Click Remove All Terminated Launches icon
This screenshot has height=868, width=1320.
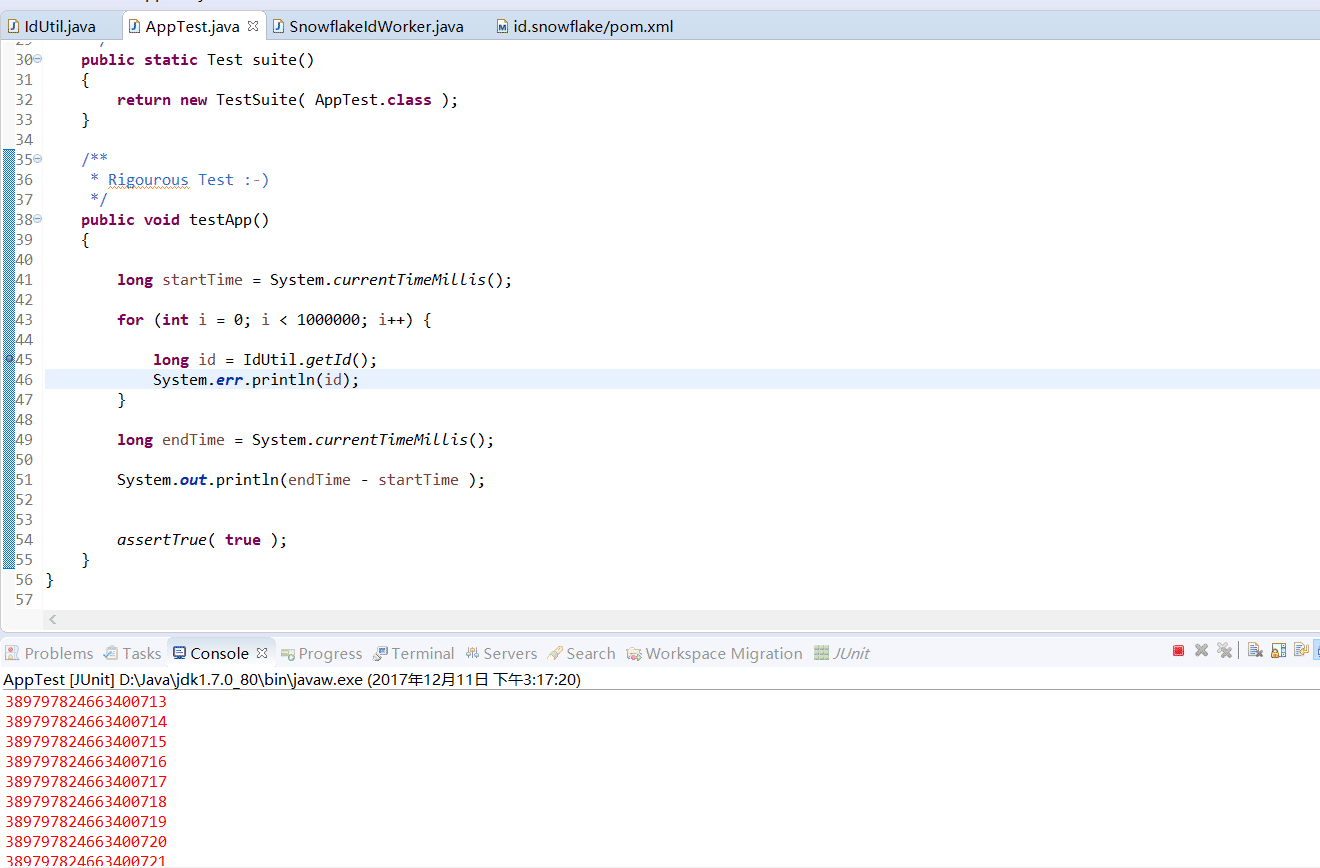coord(1224,651)
